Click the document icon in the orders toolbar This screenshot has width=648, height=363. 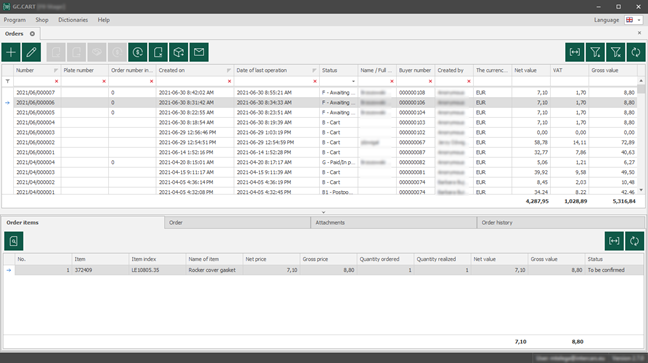coord(158,52)
